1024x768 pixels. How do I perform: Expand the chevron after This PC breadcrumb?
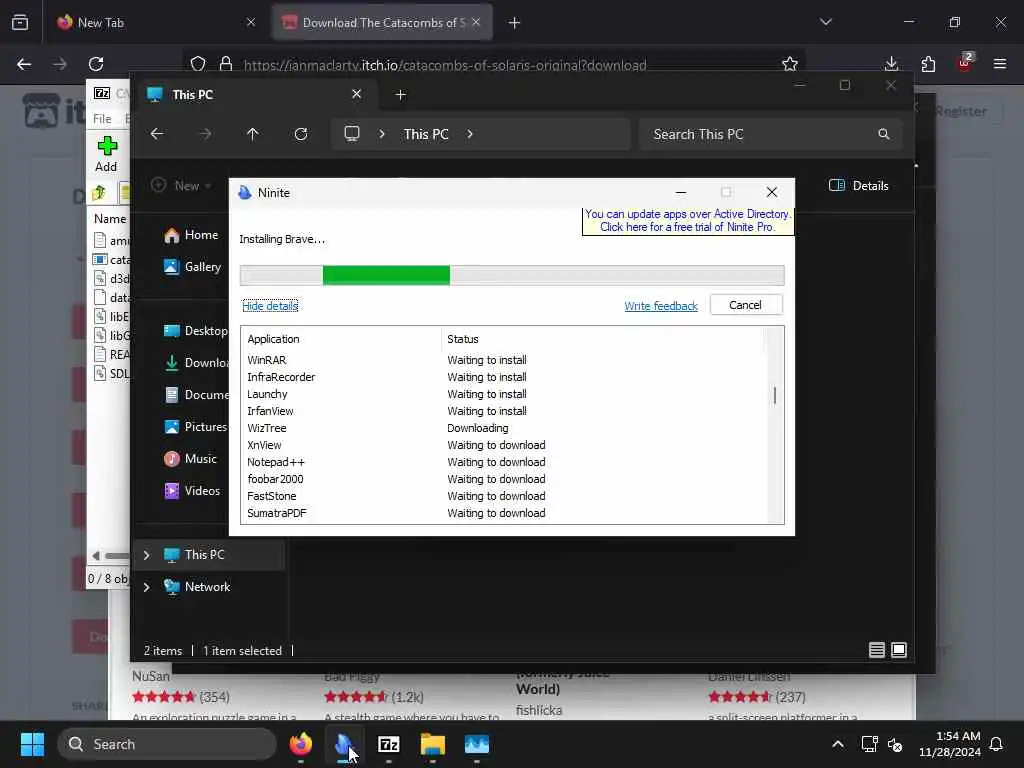click(470, 134)
